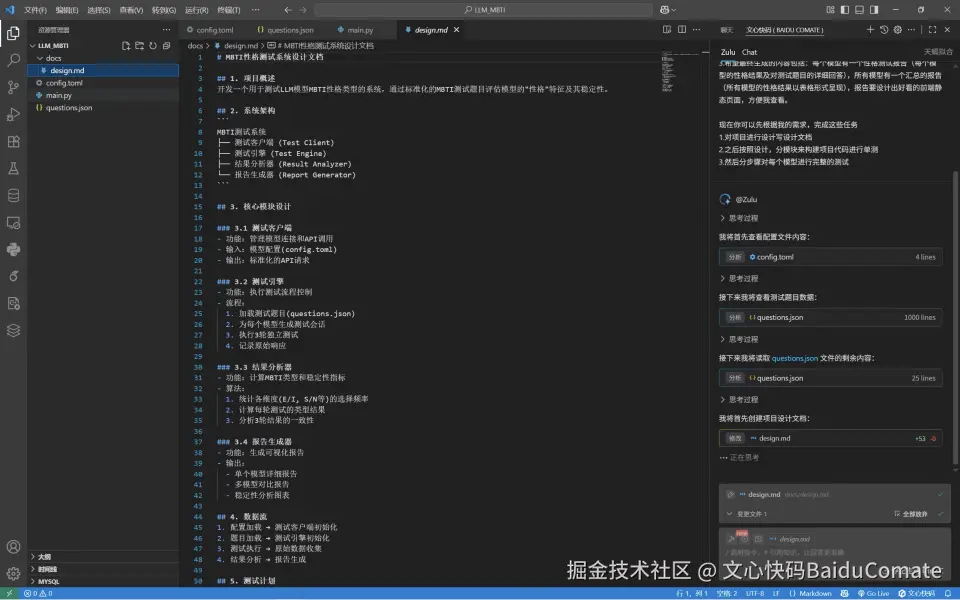The height and width of the screenshot is (600, 960).
Task: Switch to the config.toml editor tab
Action: 211,30
